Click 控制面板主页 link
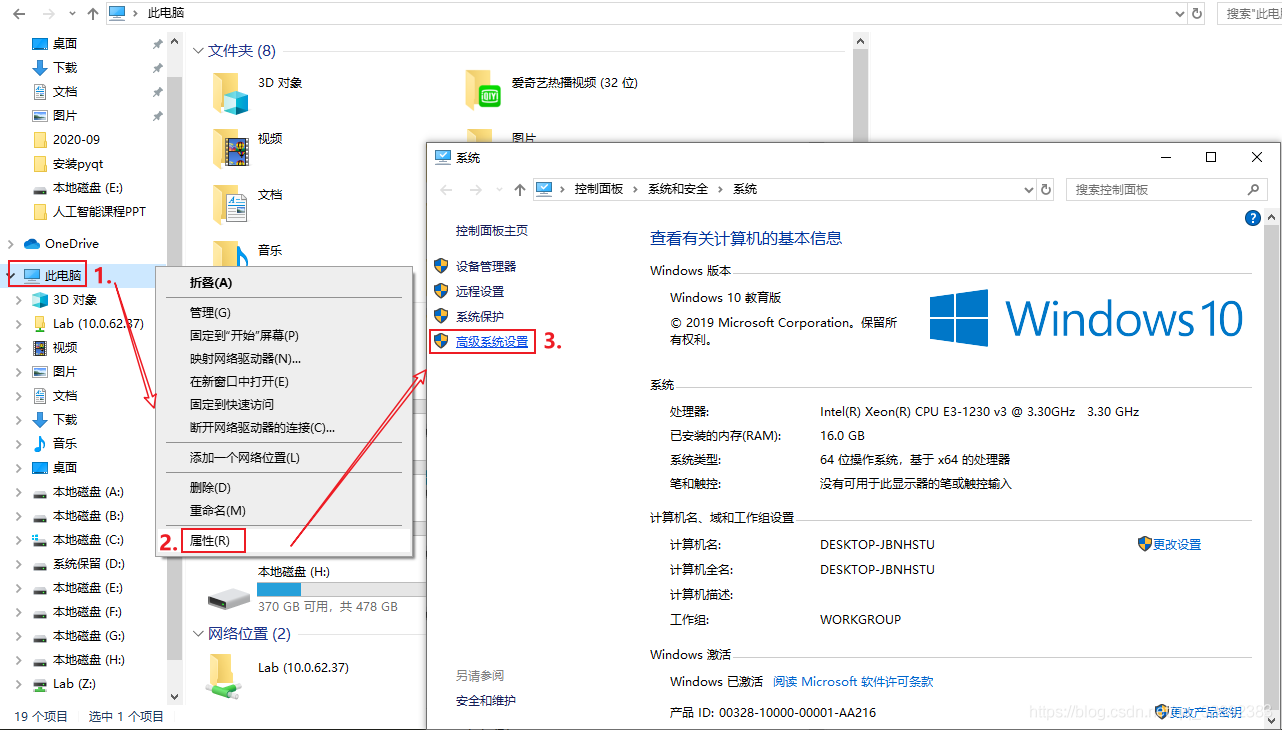The width and height of the screenshot is (1282, 730). pos(492,230)
